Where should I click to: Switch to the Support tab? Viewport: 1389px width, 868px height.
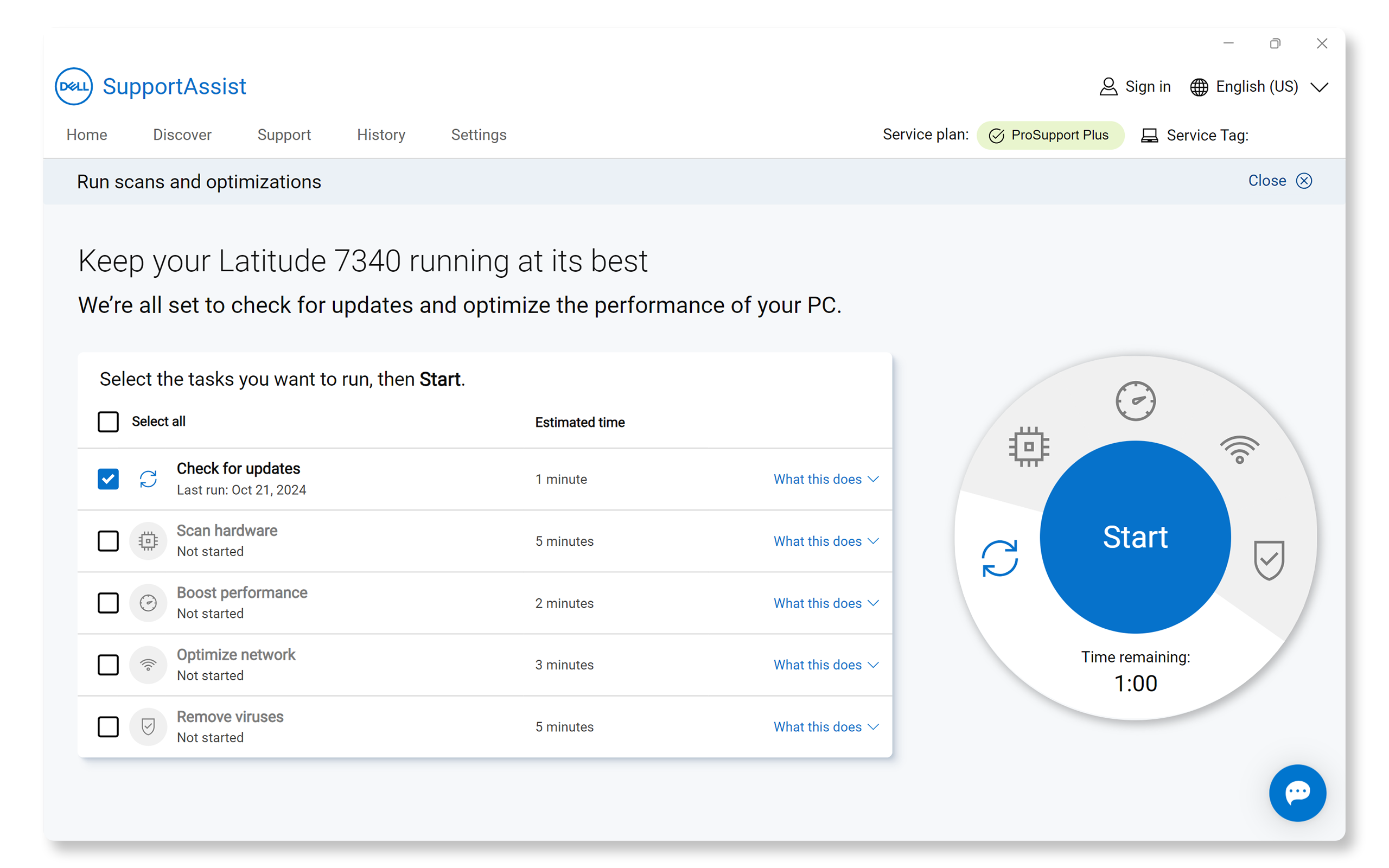284,135
